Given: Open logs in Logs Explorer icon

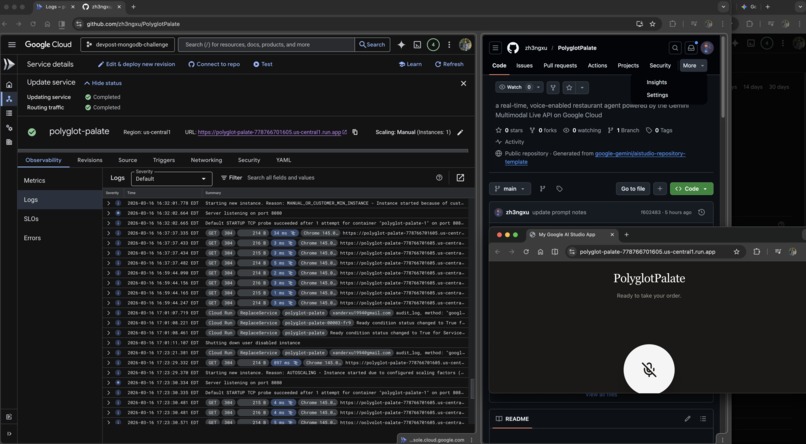Looking at the screenshot, I should click(460, 178).
